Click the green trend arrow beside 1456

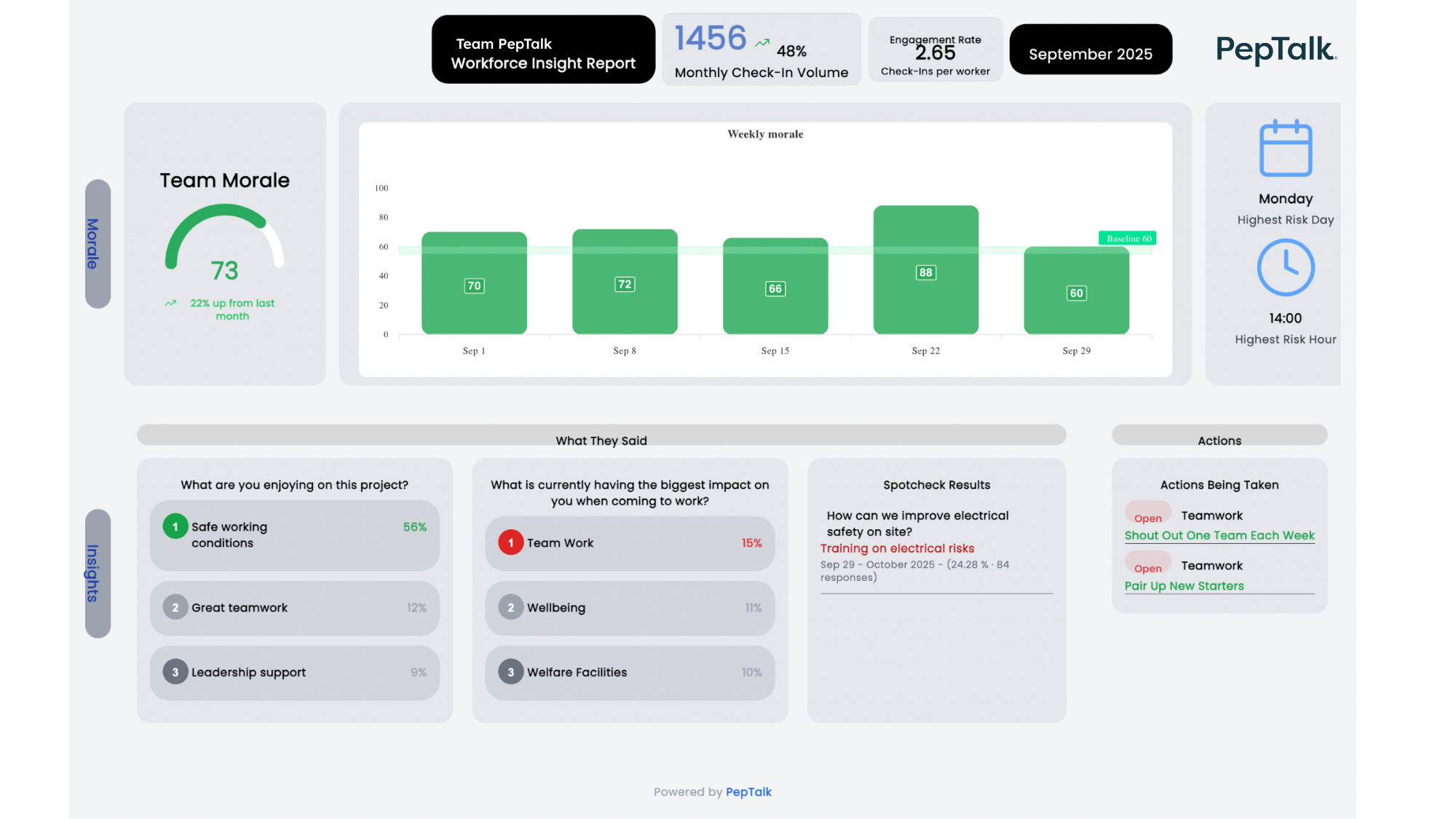point(762,43)
